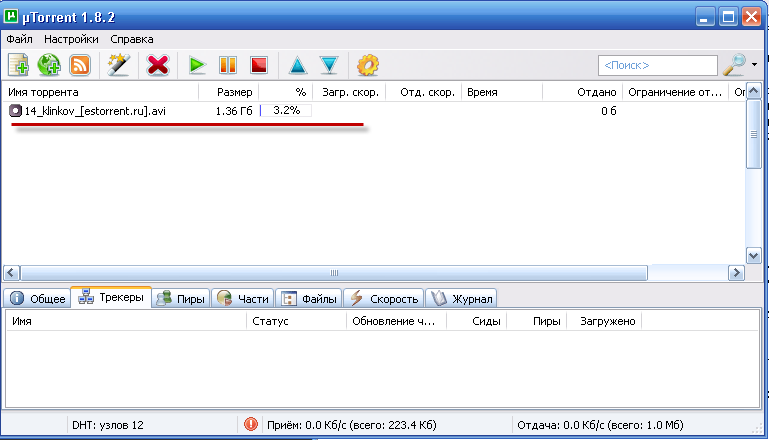Switch to the Пиры tab

[181, 298]
